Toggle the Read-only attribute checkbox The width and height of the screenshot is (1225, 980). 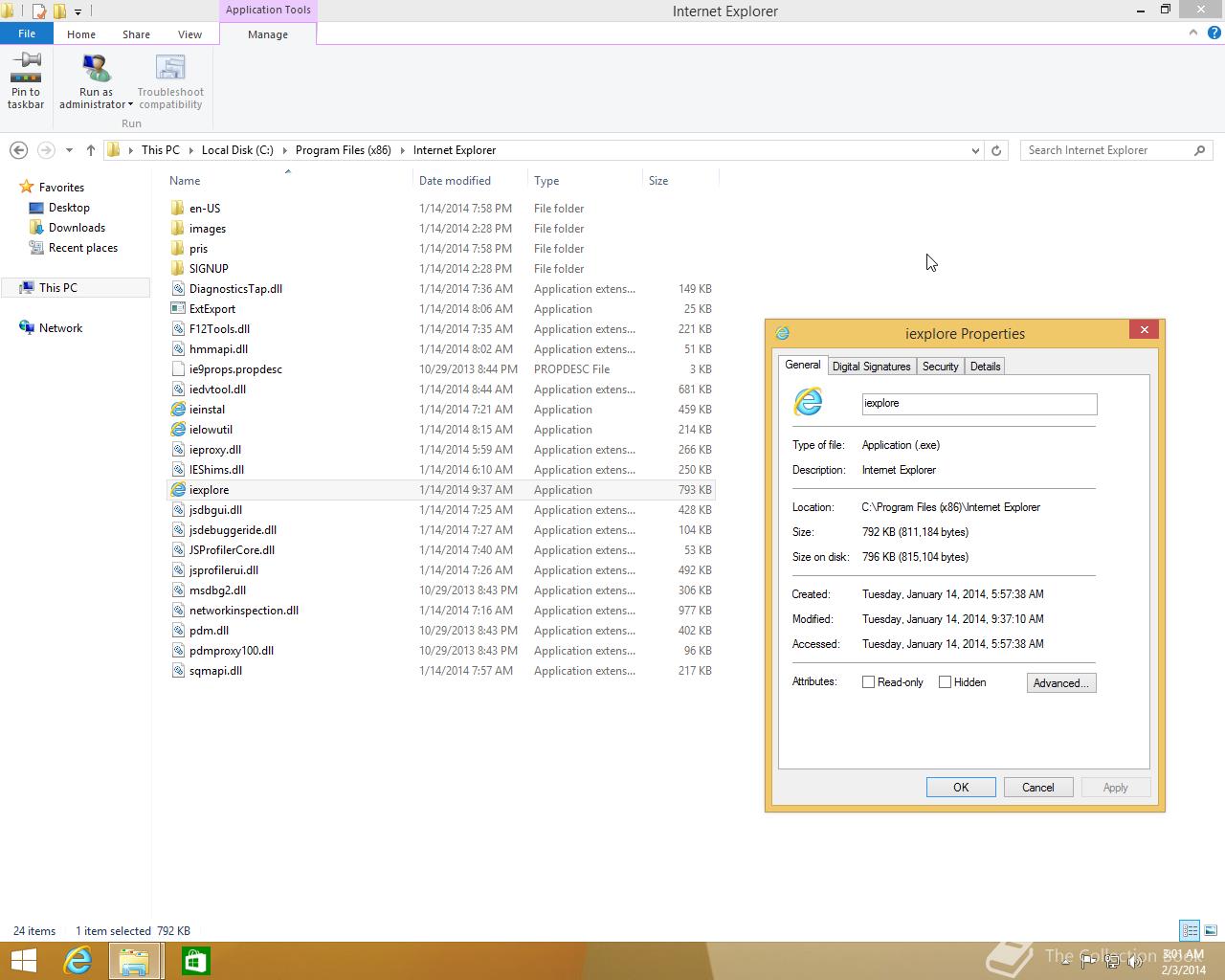(x=868, y=682)
